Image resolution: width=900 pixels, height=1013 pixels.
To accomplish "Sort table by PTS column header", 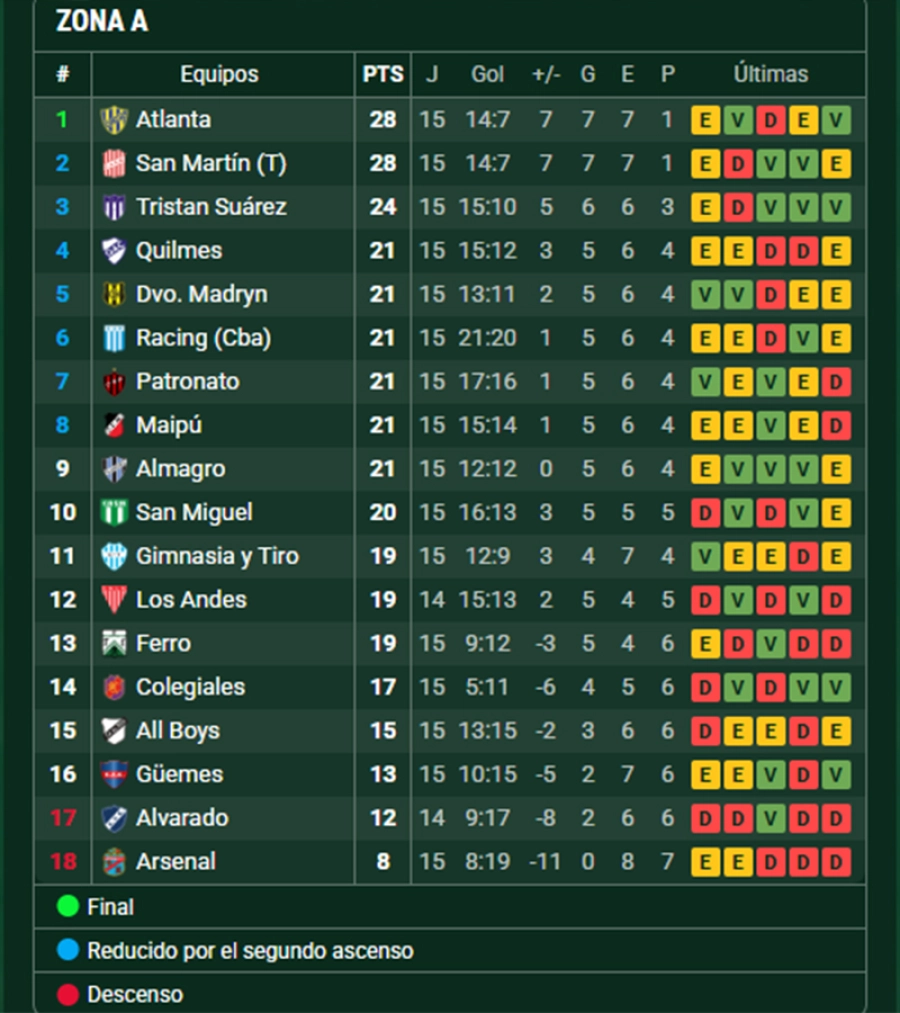I will 383,74.
